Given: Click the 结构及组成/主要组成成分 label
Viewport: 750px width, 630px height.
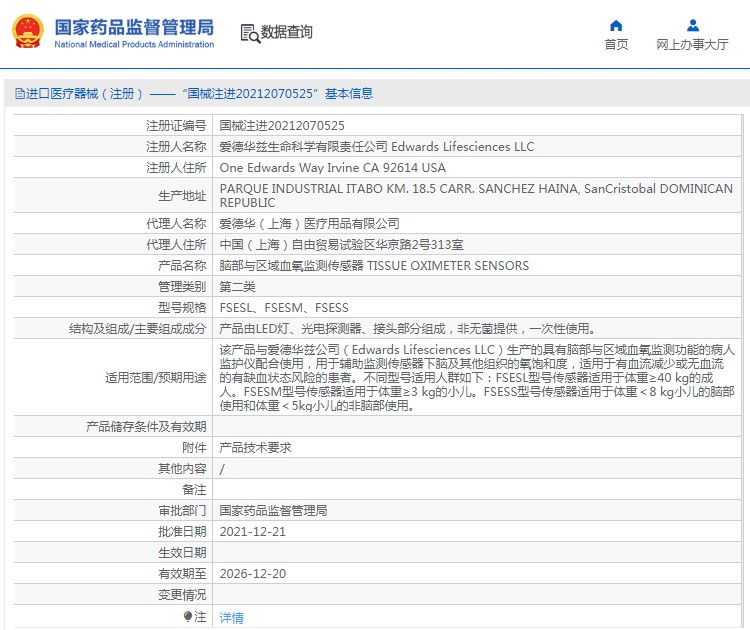Looking at the screenshot, I should click(137, 329).
